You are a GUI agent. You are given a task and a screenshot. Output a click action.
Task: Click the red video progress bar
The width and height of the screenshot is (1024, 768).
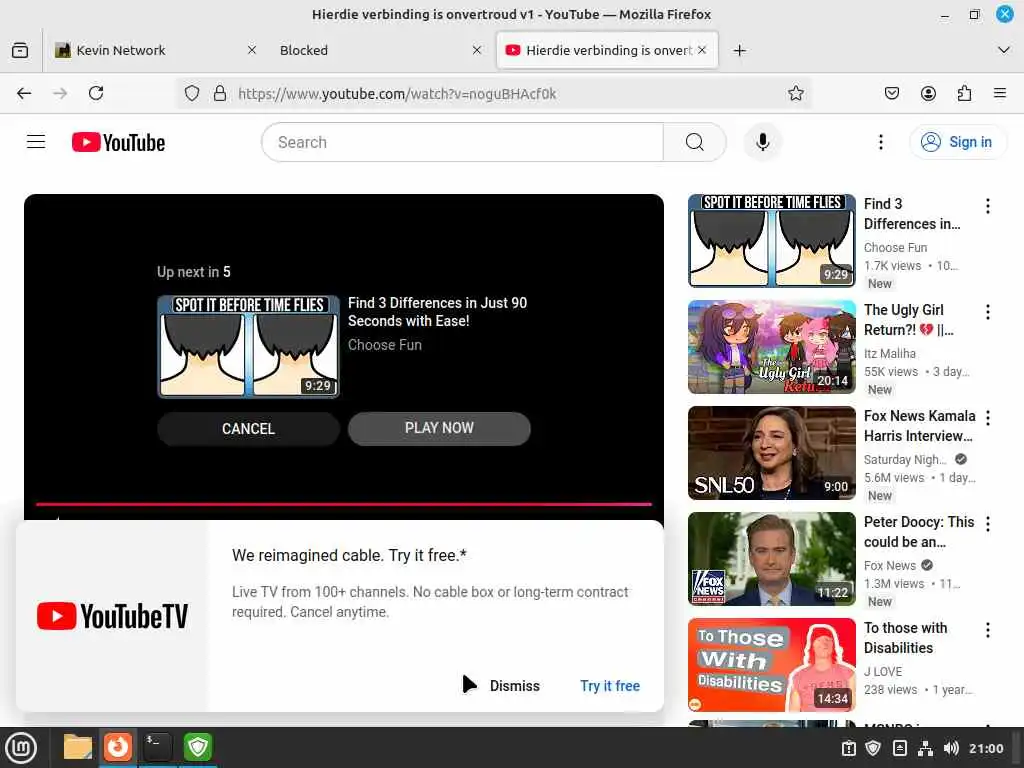pyautogui.click(x=344, y=504)
